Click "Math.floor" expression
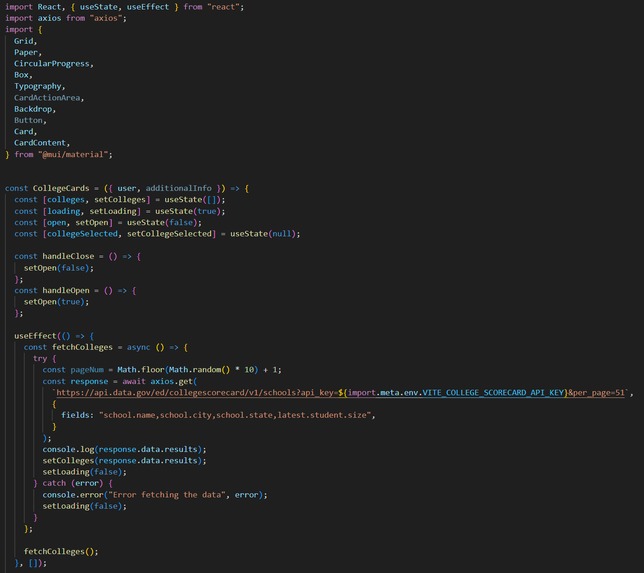 coord(141,370)
